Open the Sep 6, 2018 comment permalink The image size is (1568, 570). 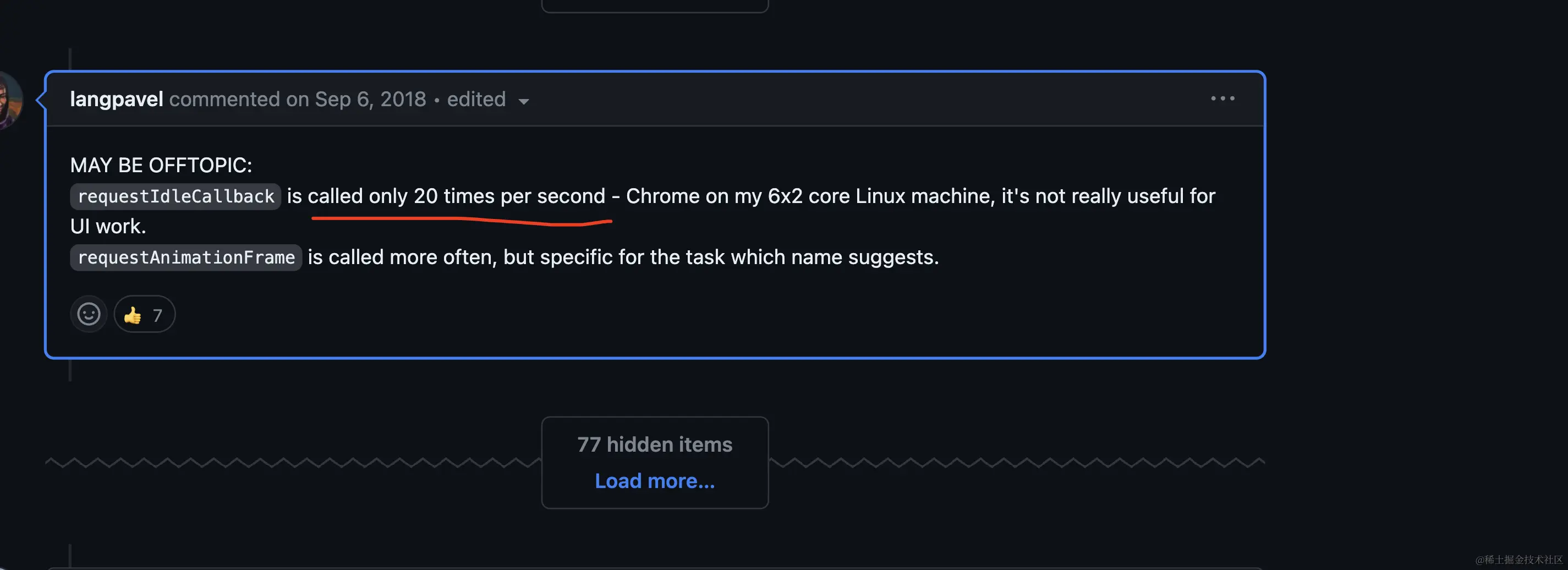pos(370,99)
